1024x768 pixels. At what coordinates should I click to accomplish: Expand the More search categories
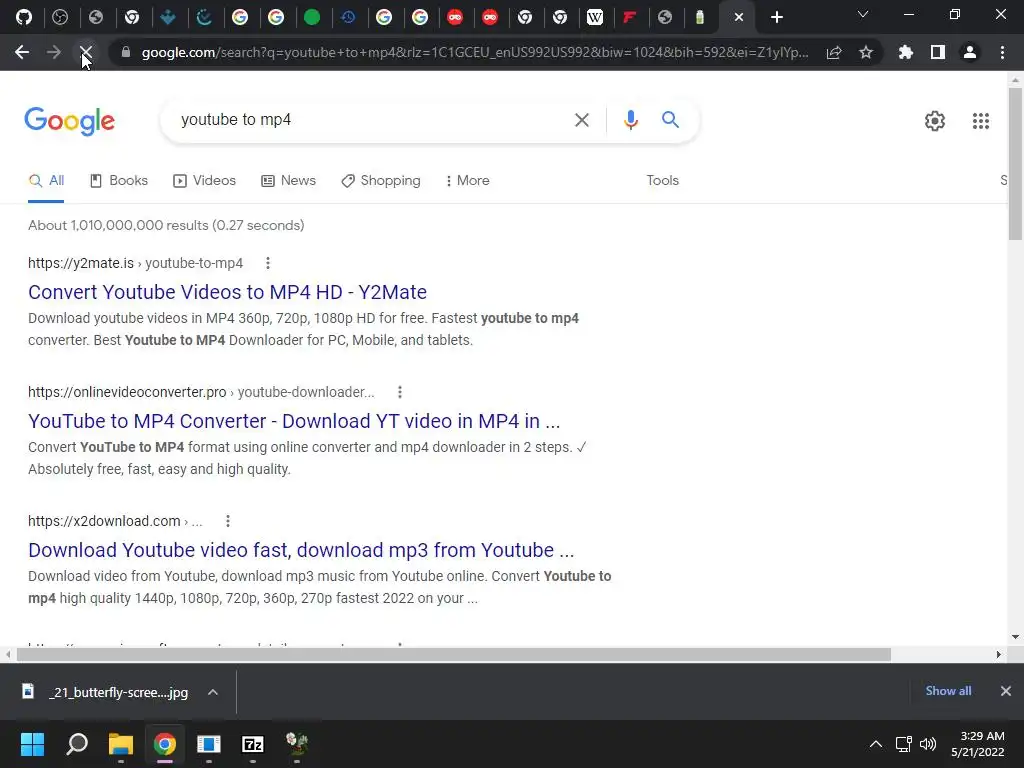tap(468, 181)
